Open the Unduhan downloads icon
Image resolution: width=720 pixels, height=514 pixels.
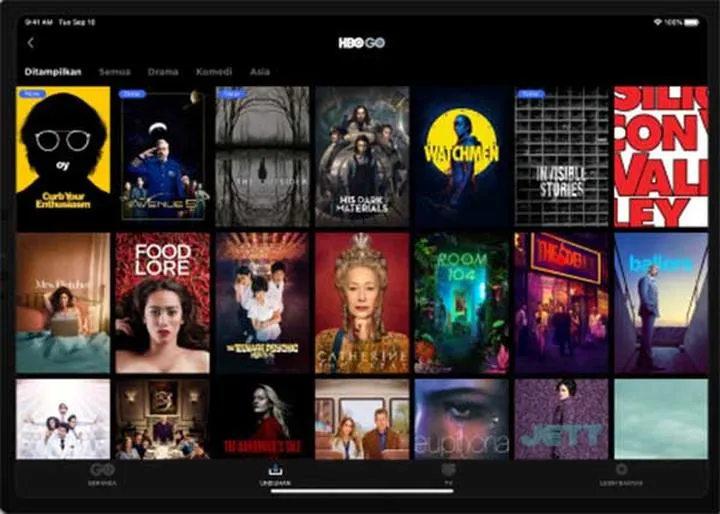[x=275, y=470]
